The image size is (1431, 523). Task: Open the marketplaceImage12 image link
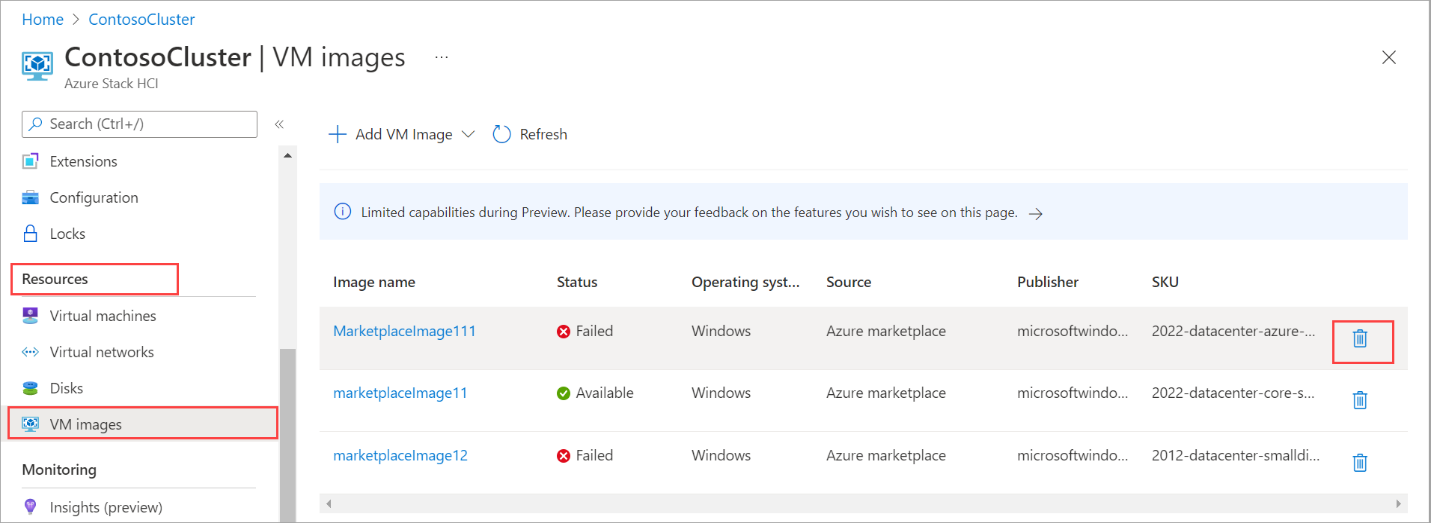point(400,455)
